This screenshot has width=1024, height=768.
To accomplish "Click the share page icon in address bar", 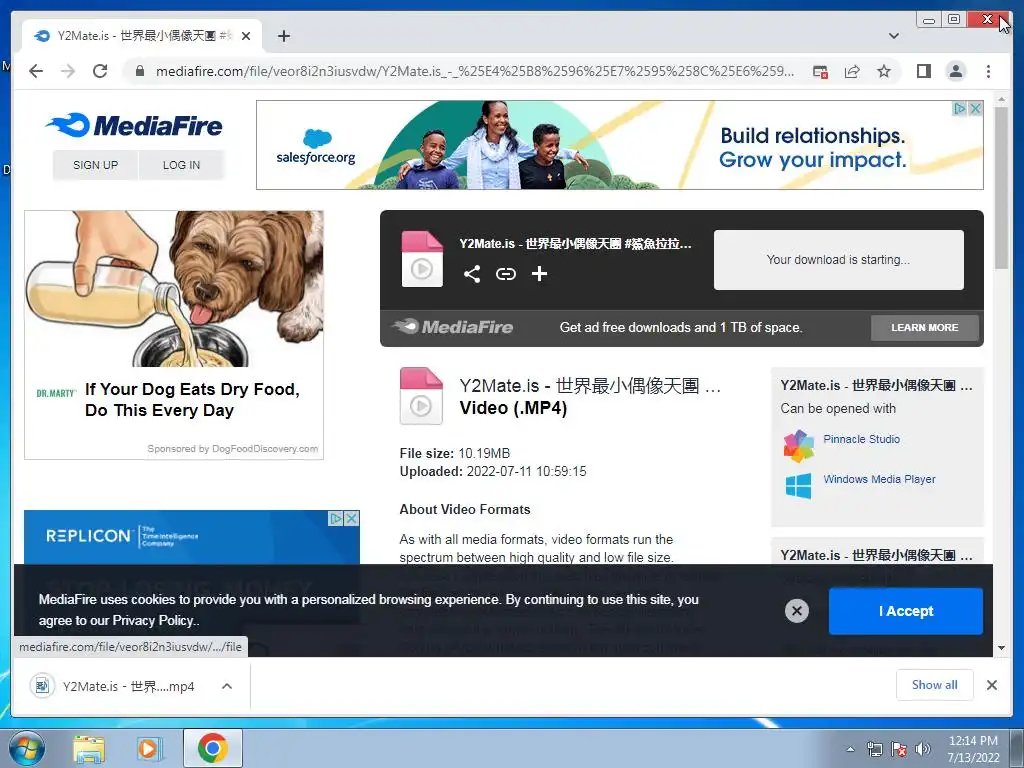I will [852, 72].
